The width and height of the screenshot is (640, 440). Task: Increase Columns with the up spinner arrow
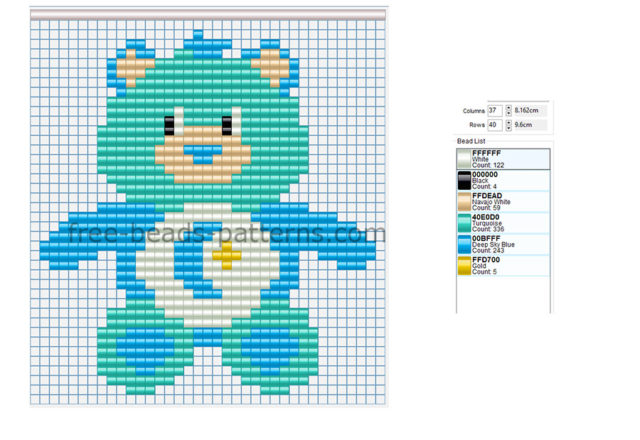tap(509, 108)
